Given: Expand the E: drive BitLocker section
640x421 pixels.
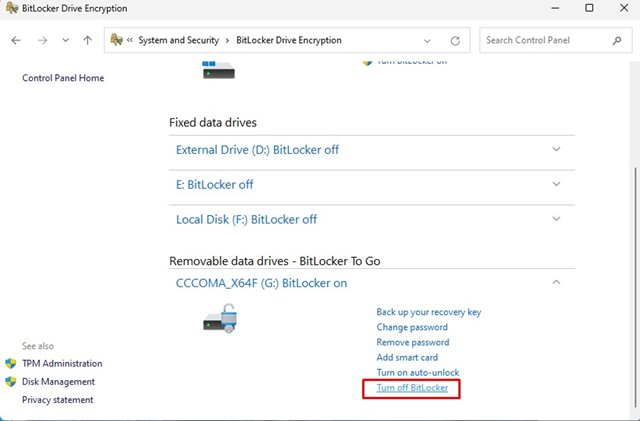Looking at the screenshot, I should coord(557,185).
